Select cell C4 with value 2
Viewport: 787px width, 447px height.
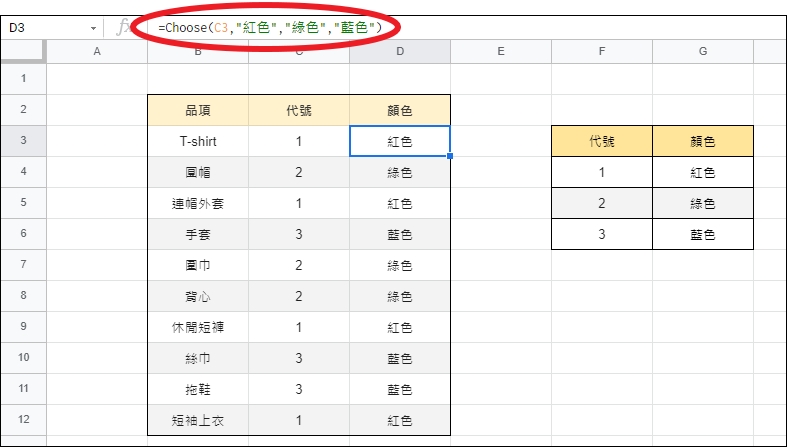pyautogui.click(x=299, y=172)
